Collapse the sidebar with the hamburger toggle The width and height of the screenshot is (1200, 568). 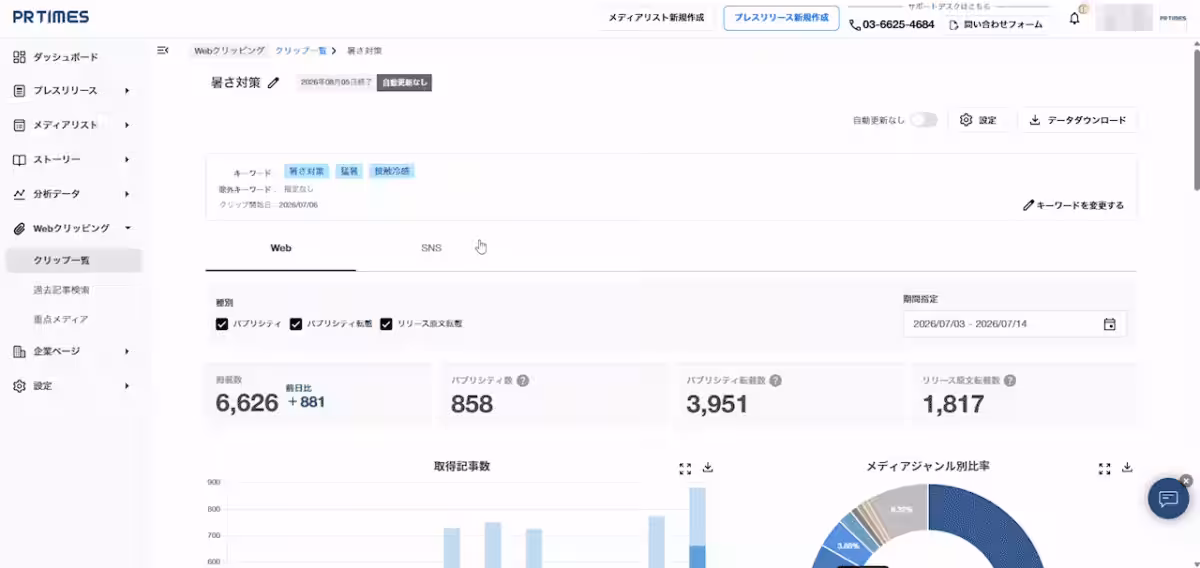pos(163,50)
